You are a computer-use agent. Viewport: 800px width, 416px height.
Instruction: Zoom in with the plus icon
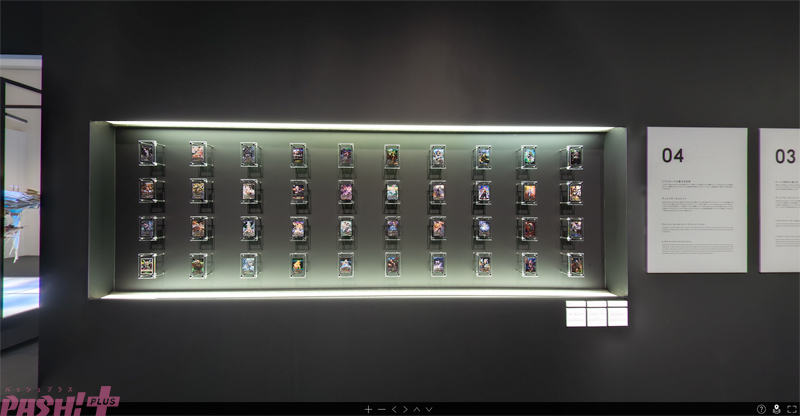click(368, 409)
